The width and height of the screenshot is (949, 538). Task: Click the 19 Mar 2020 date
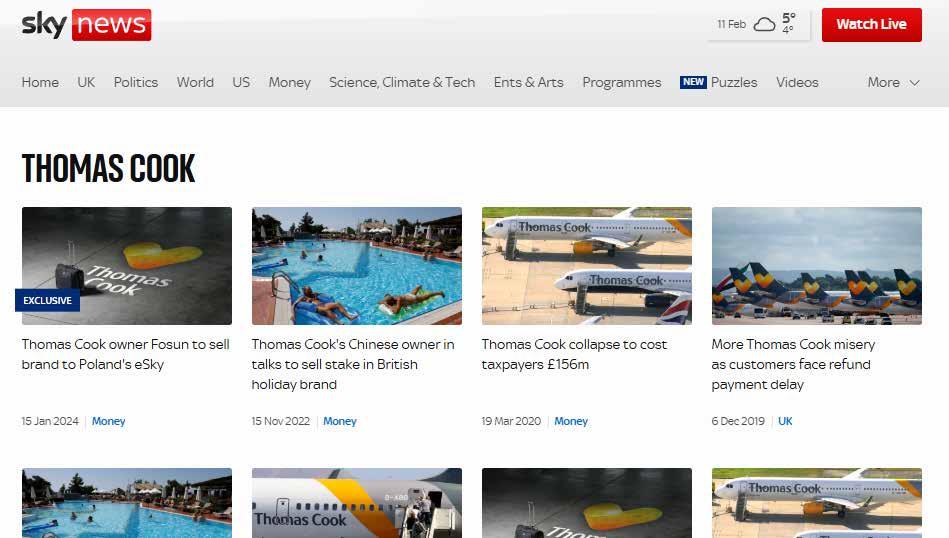point(511,421)
